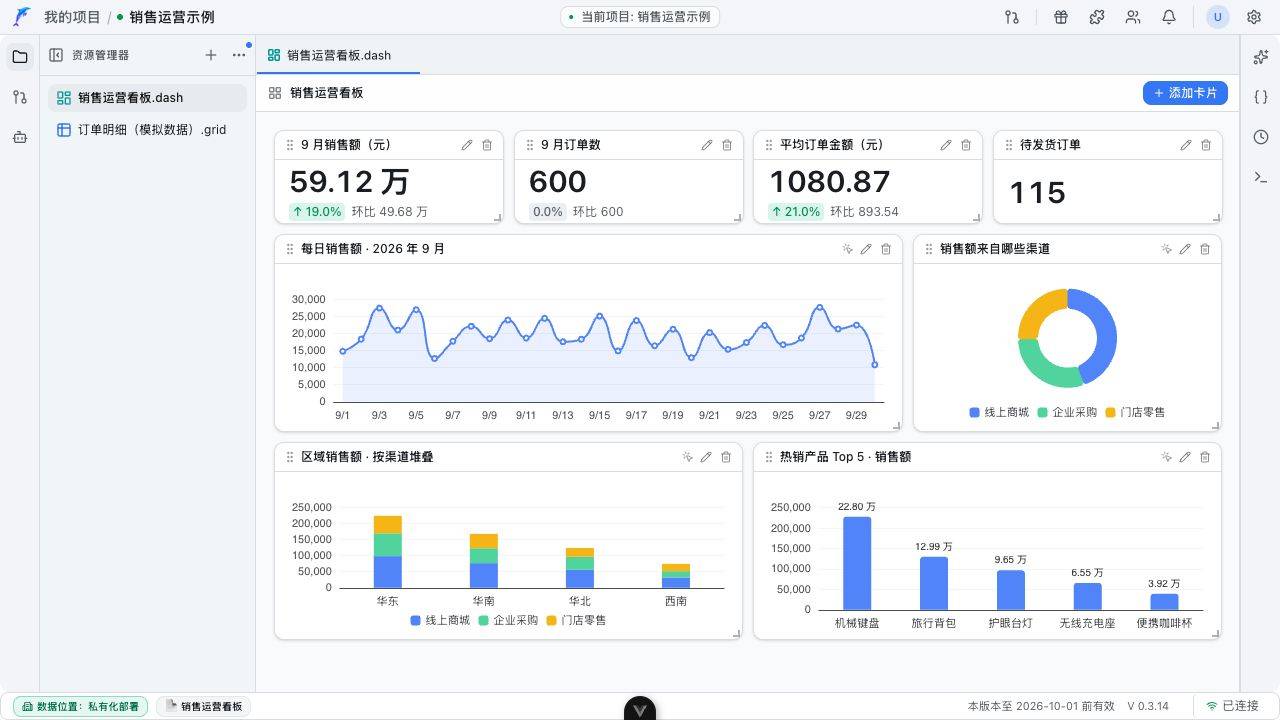Delete the 销售额来自哪些渠道 card

pos(1205,249)
